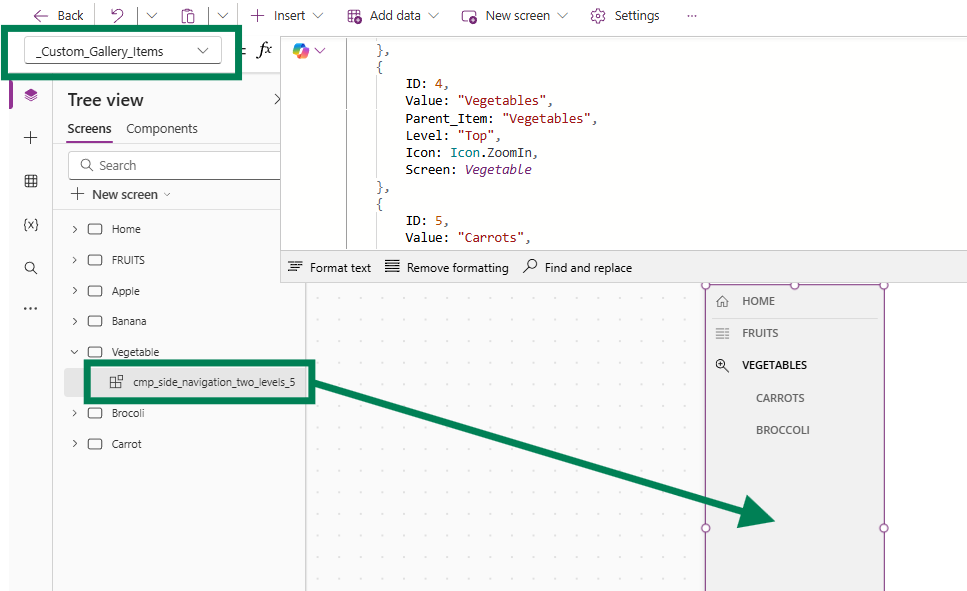Select cmp_side_navigation_two_levels_5 component in tree

tap(213, 382)
